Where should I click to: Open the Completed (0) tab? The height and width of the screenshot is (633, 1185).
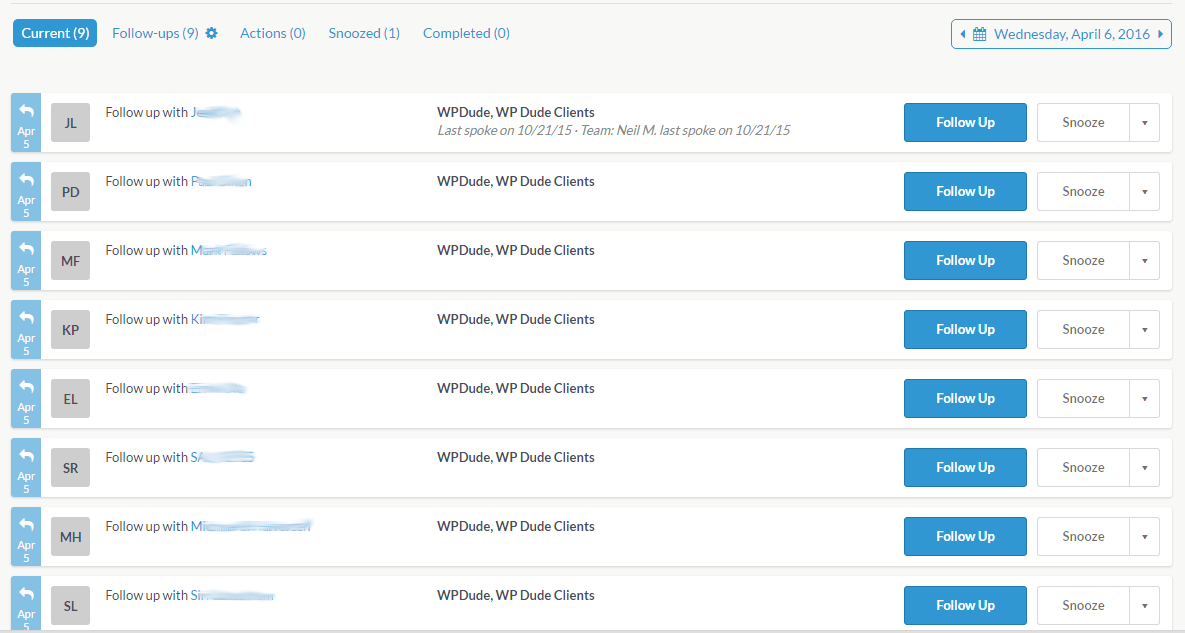click(466, 33)
